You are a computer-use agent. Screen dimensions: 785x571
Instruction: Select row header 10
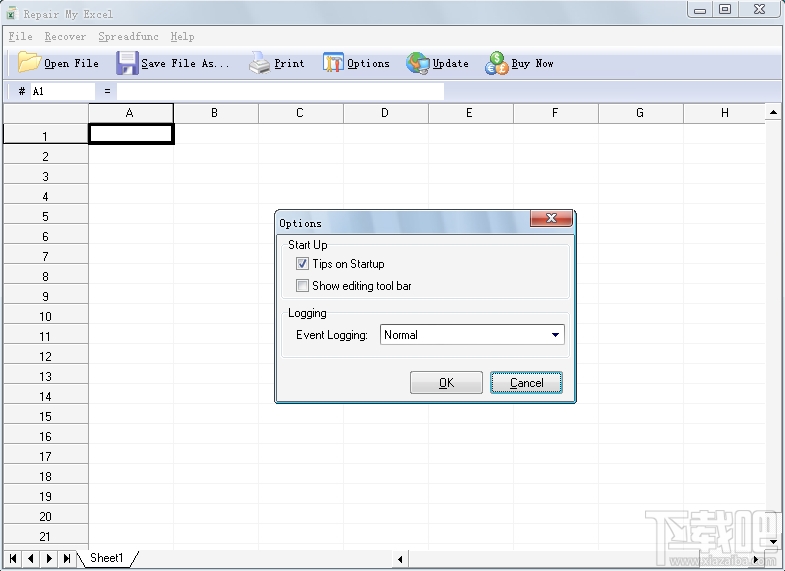[x=46, y=314]
